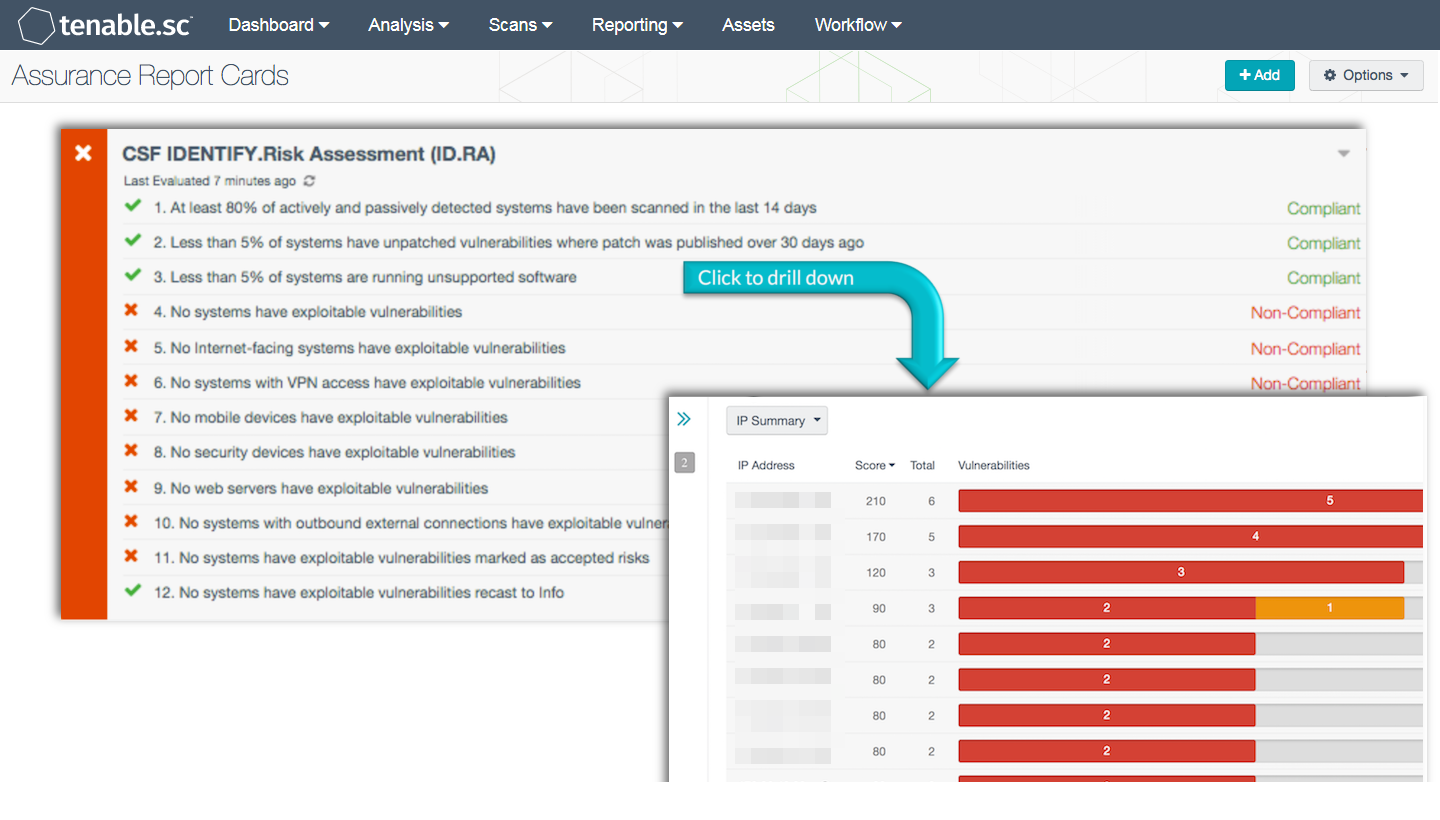
Task: Open the report card caret dropdown
Action: (x=1344, y=154)
